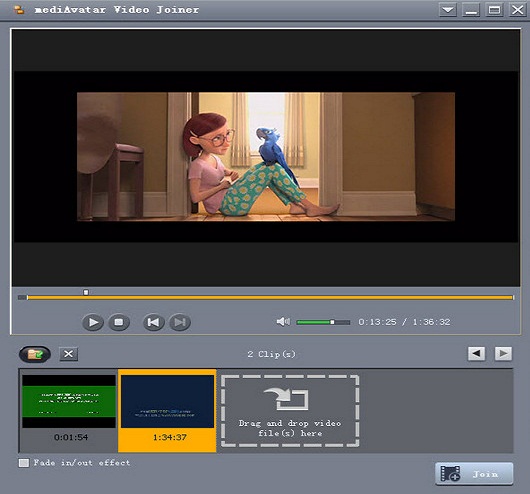Start playback with the Play button
Image resolution: width=530 pixels, height=494 pixels.
tap(93, 322)
